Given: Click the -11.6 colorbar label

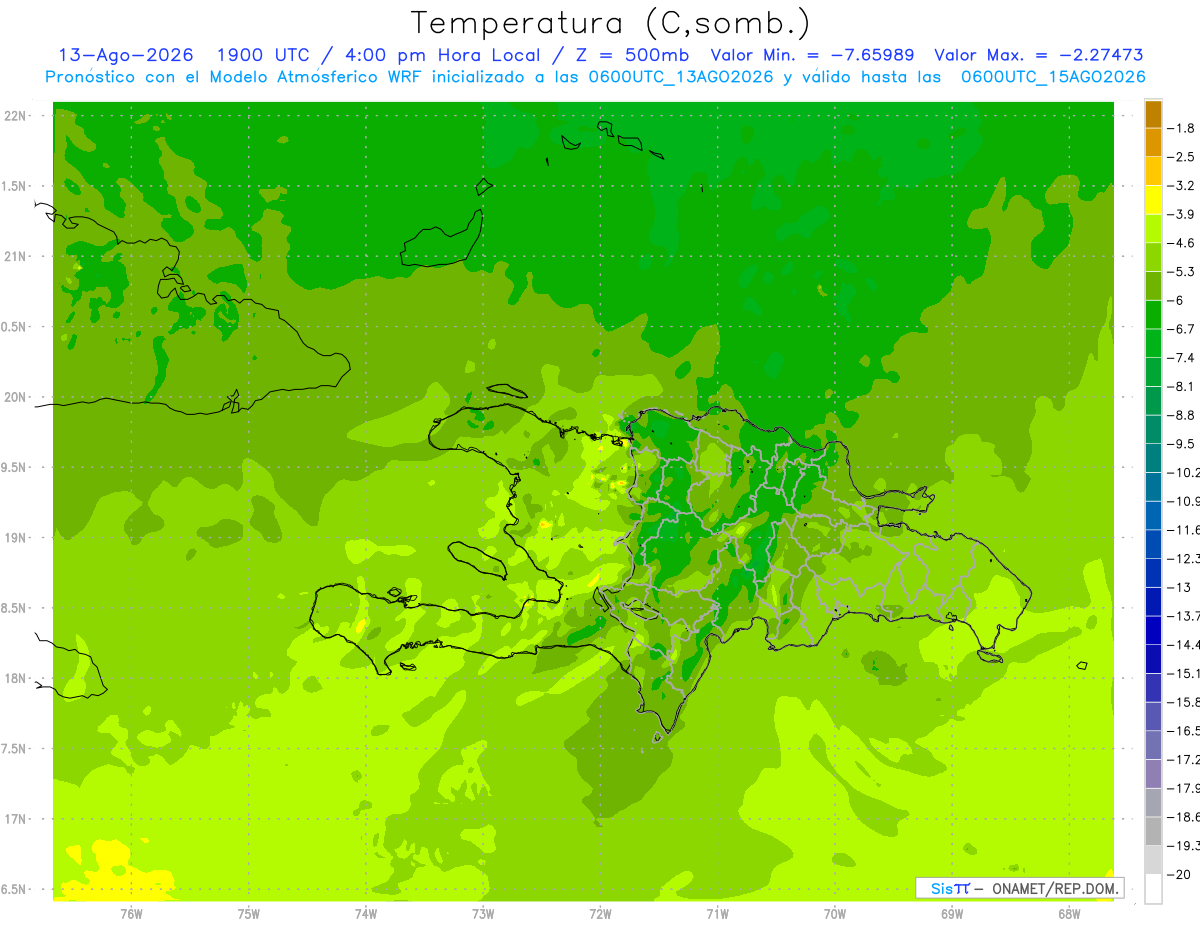Looking at the screenshot, I should [x=1184, y=530].
